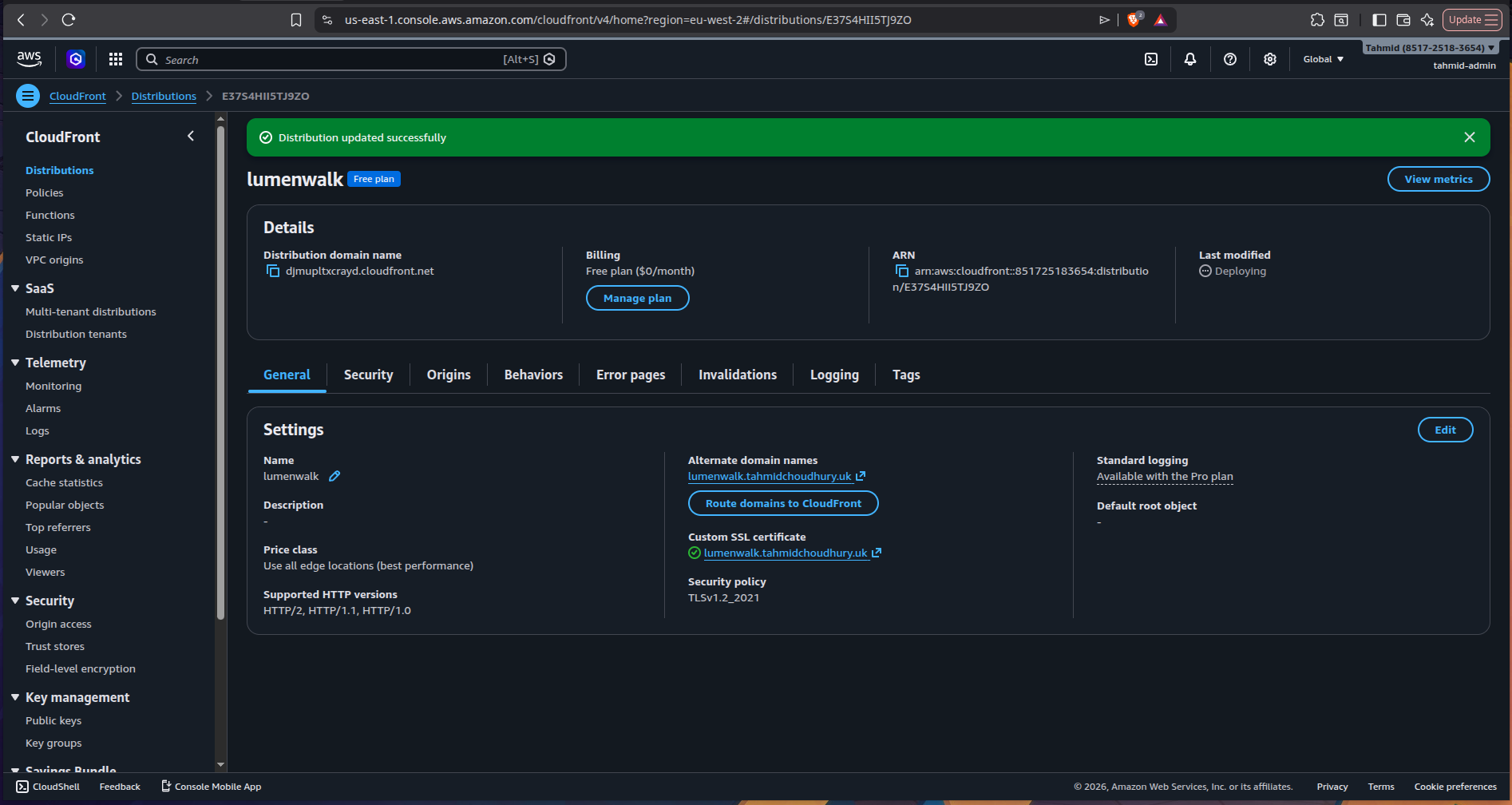Open the services grid menu icon

[x=116, y=59]
